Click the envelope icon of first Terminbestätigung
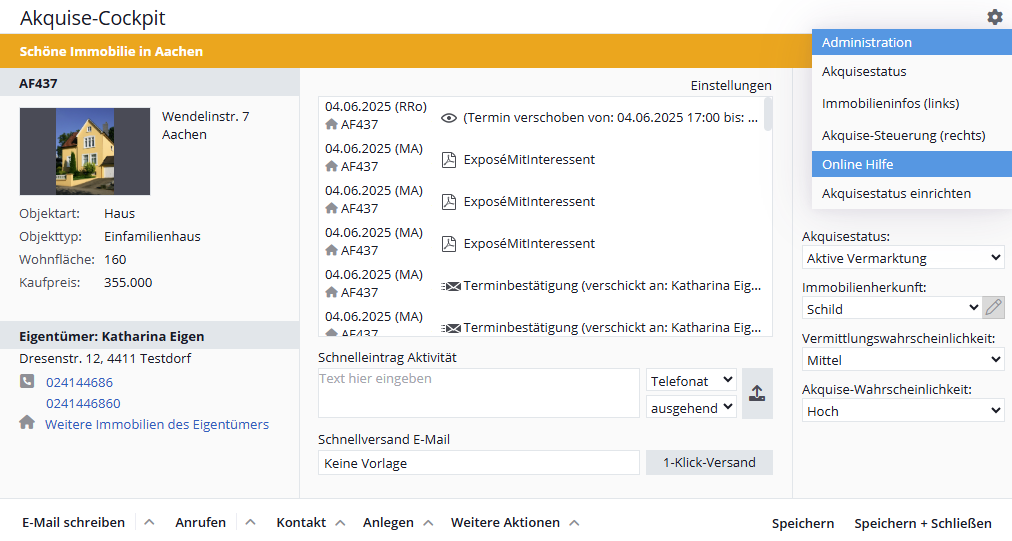 tap(450, 286)
